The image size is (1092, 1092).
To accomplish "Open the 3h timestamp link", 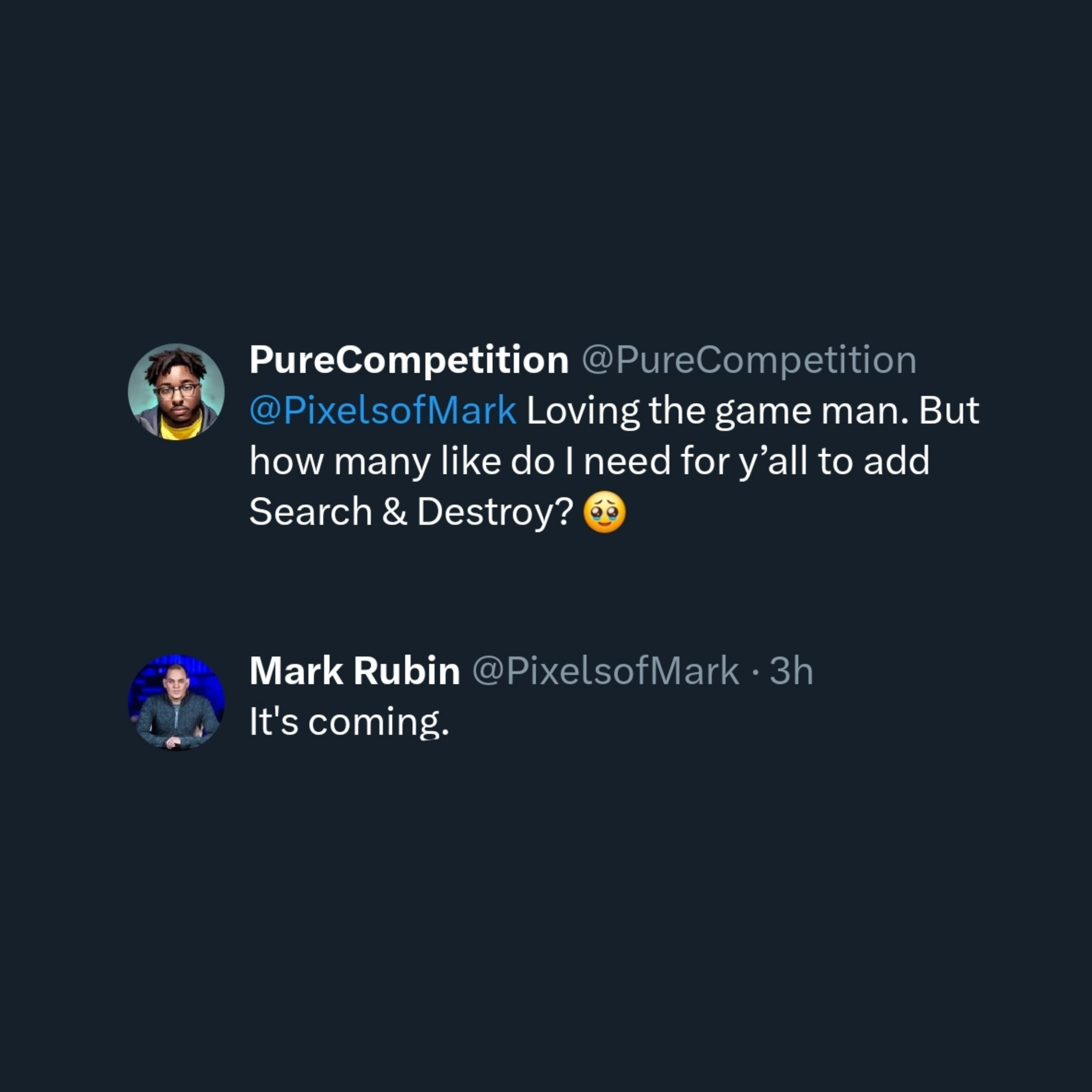I will click(791, 671).
